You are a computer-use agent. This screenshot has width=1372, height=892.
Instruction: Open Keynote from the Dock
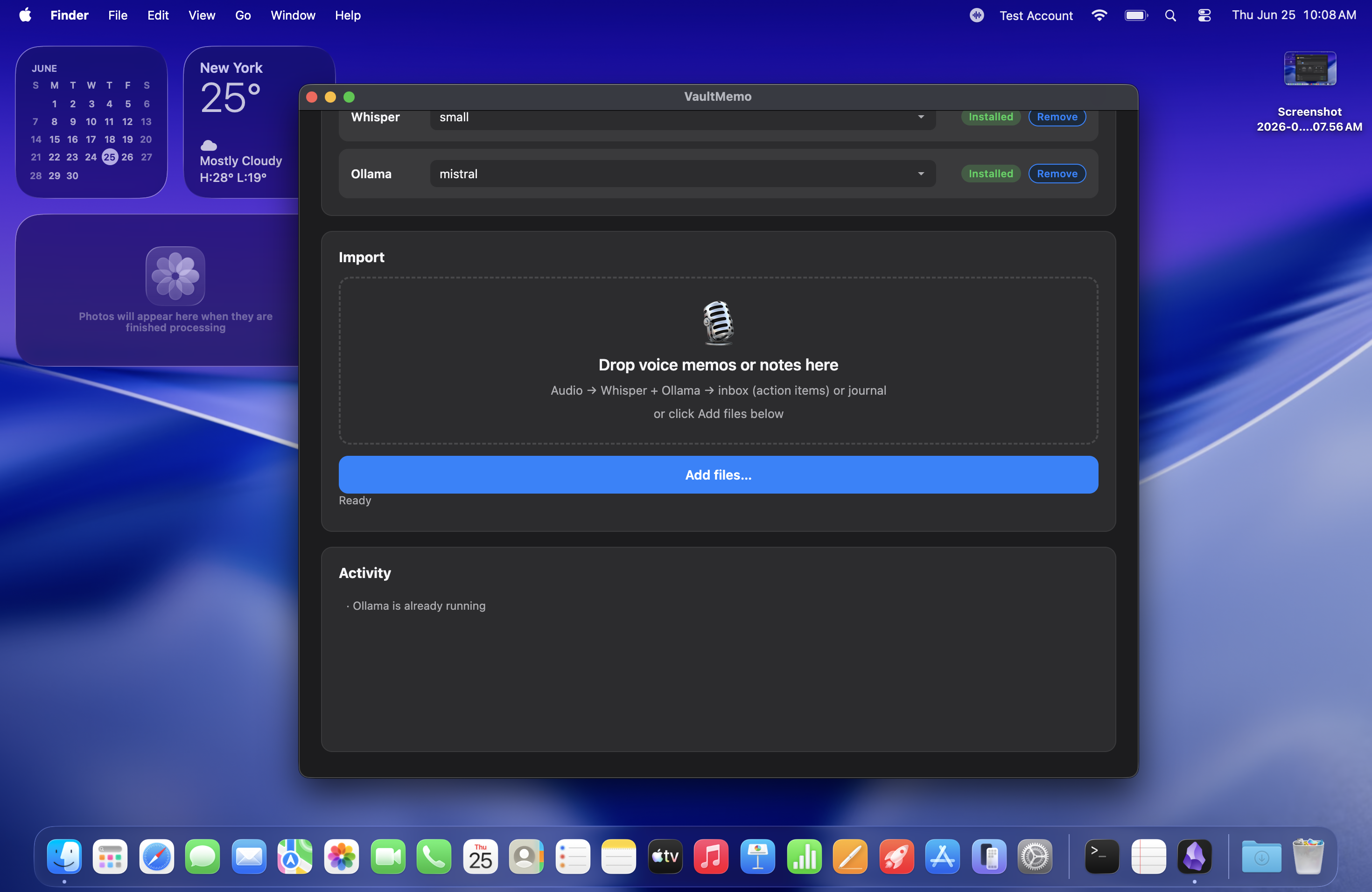[758, 856]
